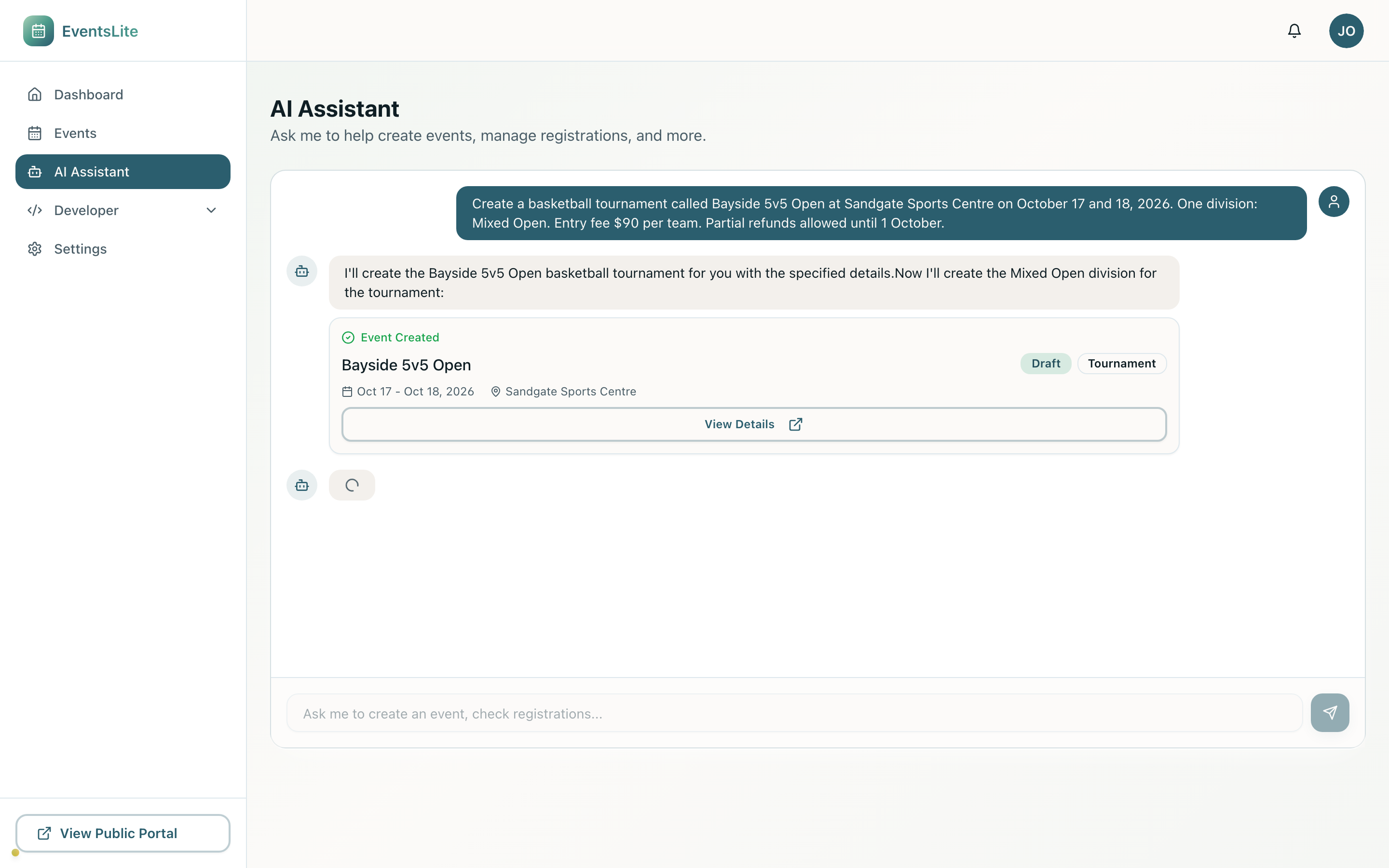The height and width of the screenshot is (868, 1389).
Task: Open Events in the sidebar
Action: [123, 133]
